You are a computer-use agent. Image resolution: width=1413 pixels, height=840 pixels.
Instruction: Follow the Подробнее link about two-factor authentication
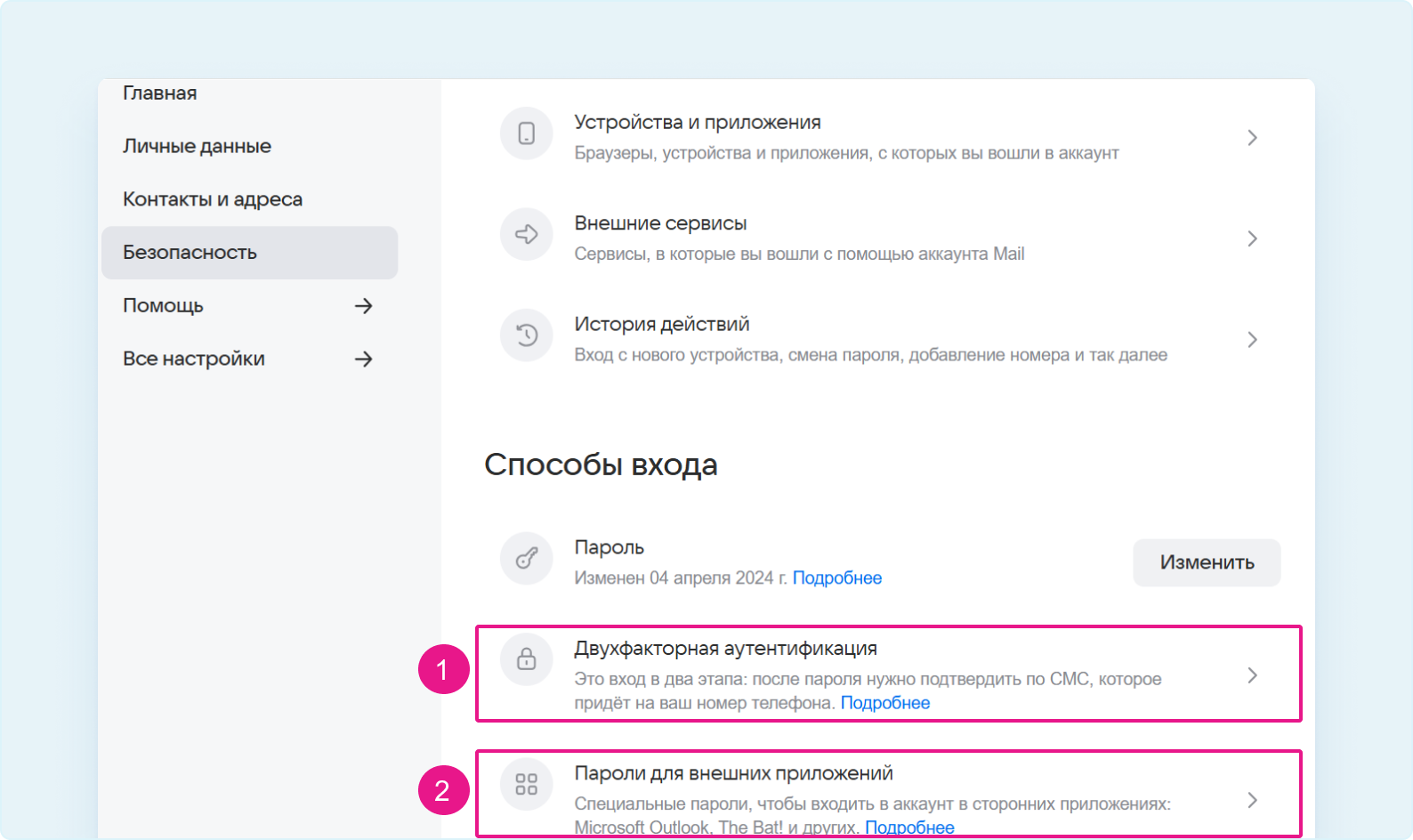coord(884,703)
